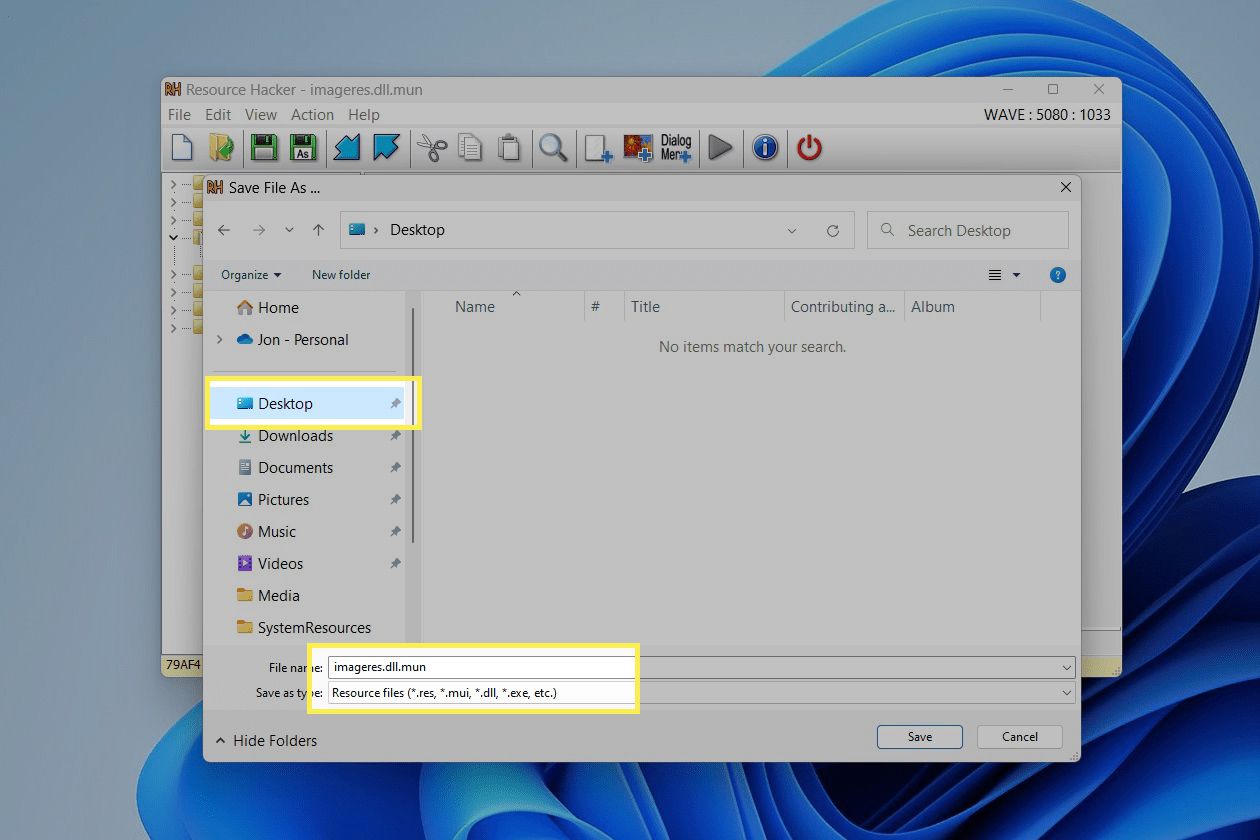
Task: Click the Save As floppy icon
Action: click(x=303, y=148)
